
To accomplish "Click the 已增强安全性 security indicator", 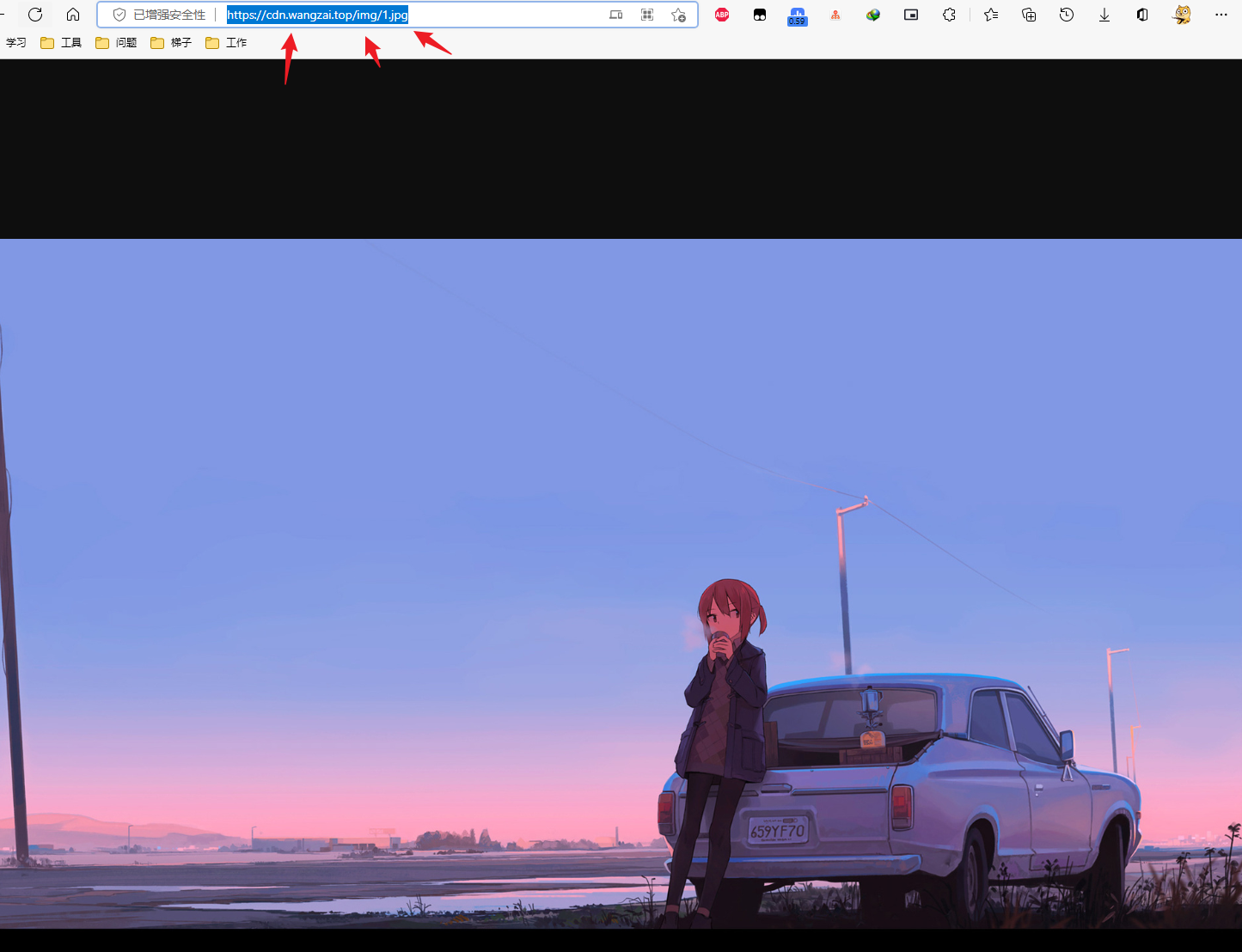I will [x=160, y=15].
